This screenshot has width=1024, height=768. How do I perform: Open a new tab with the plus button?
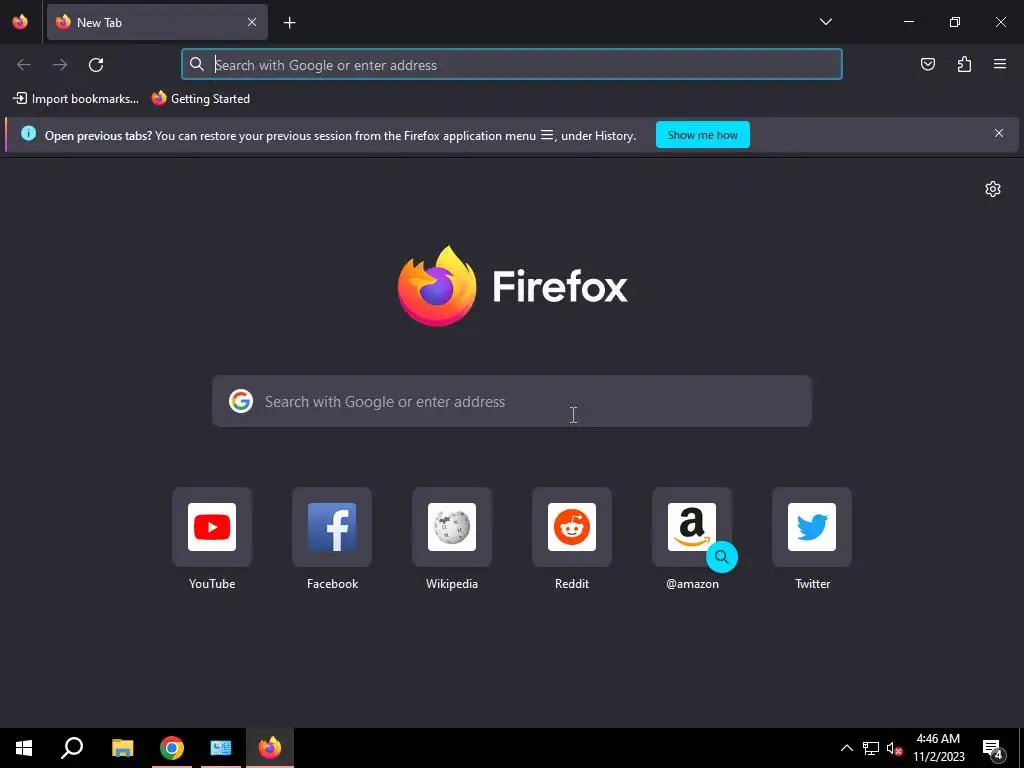[x=289, y=23]
